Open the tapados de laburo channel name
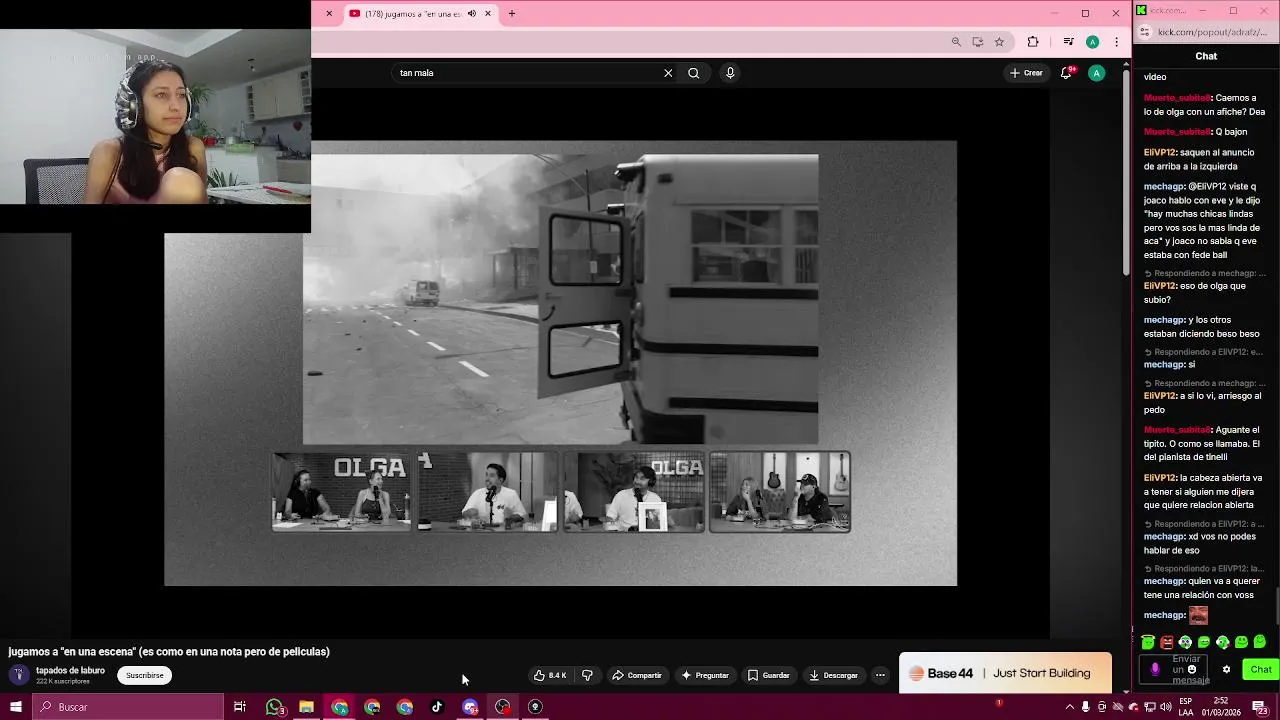 point(70,671)
